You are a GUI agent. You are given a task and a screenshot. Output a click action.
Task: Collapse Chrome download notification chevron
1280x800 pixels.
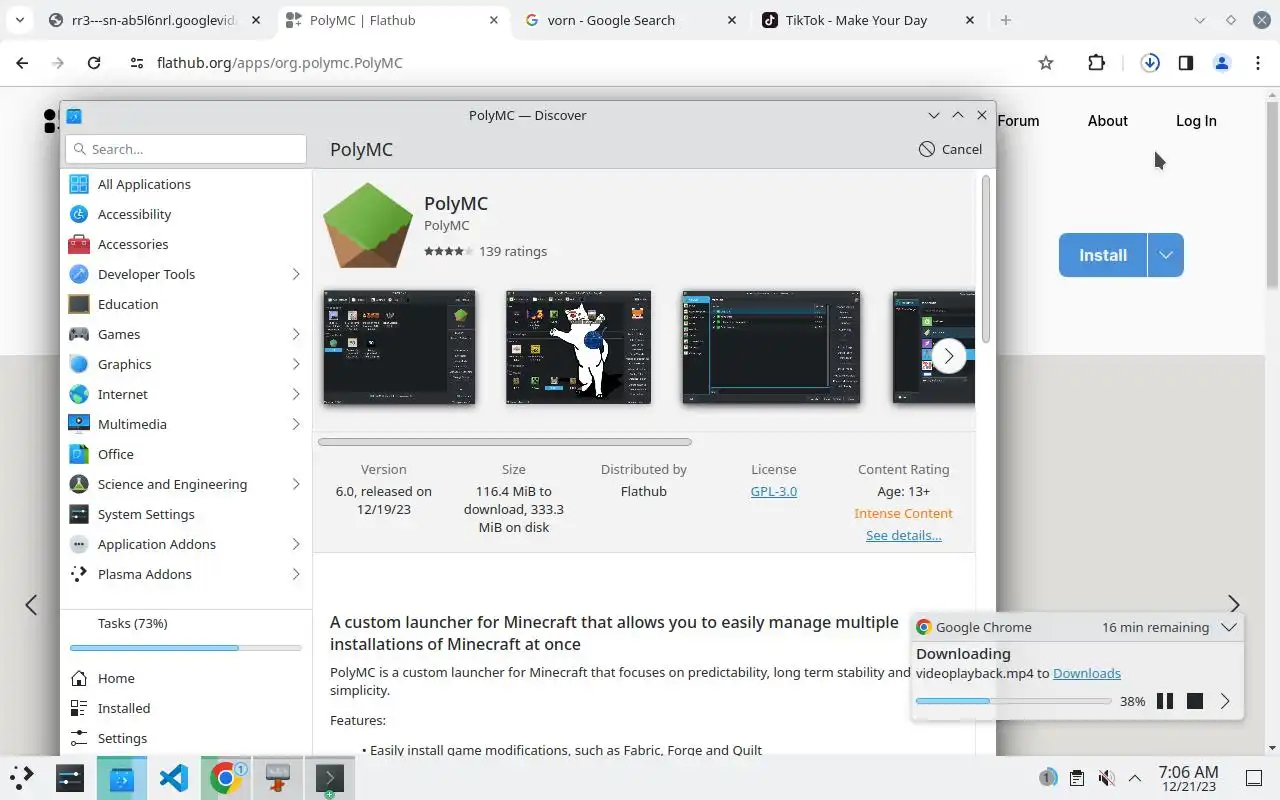coord(1229,627)
